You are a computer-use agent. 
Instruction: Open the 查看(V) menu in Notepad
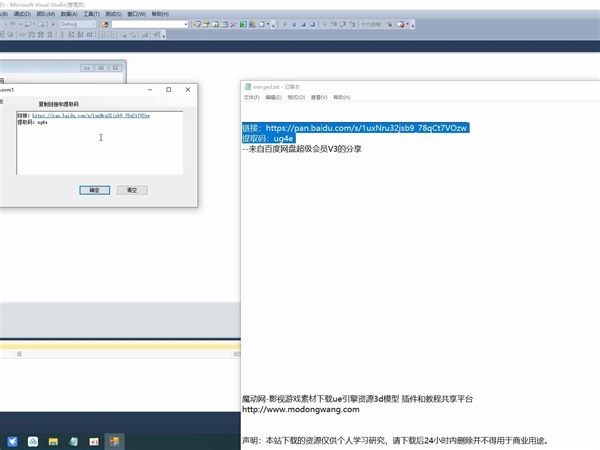pos(319,98)
